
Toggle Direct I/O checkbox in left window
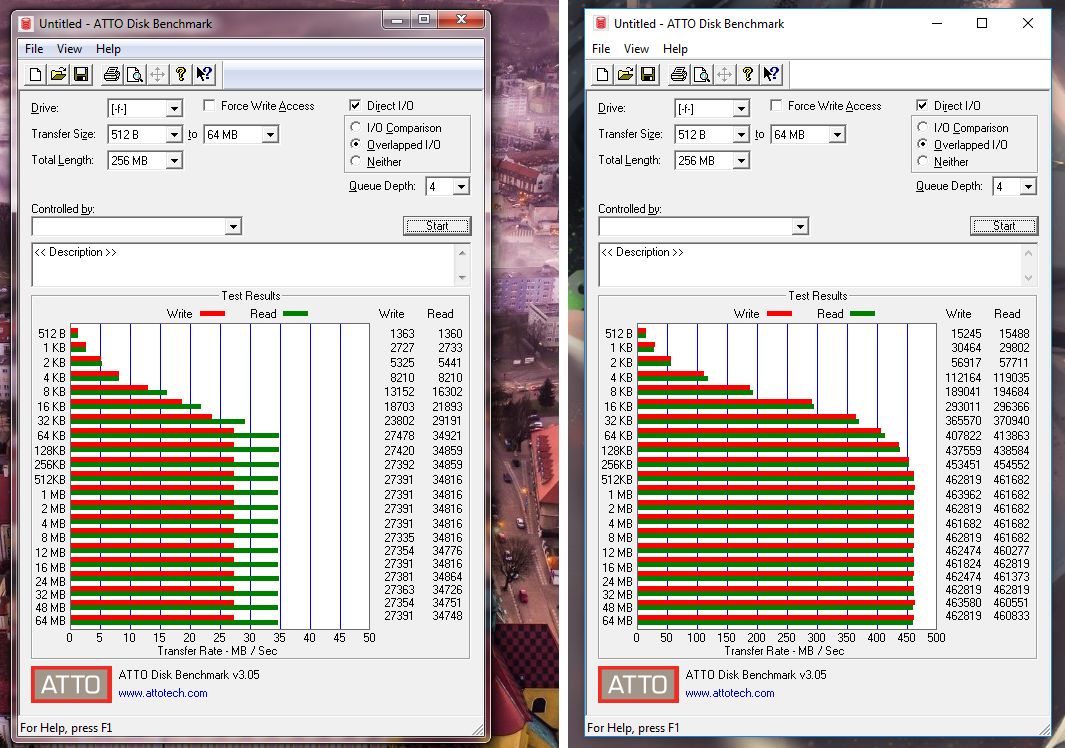click(355, 105)
